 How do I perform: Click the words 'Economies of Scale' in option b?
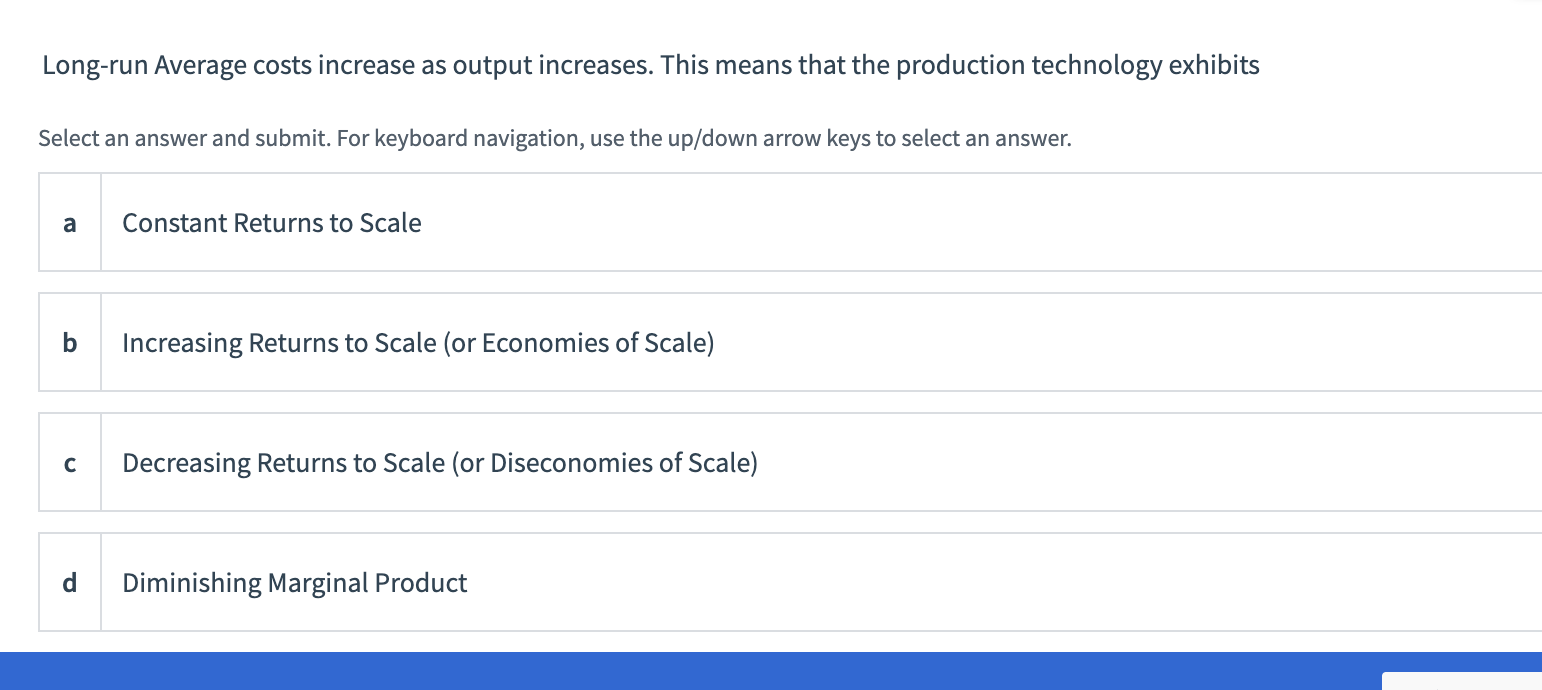click(595, 343)
